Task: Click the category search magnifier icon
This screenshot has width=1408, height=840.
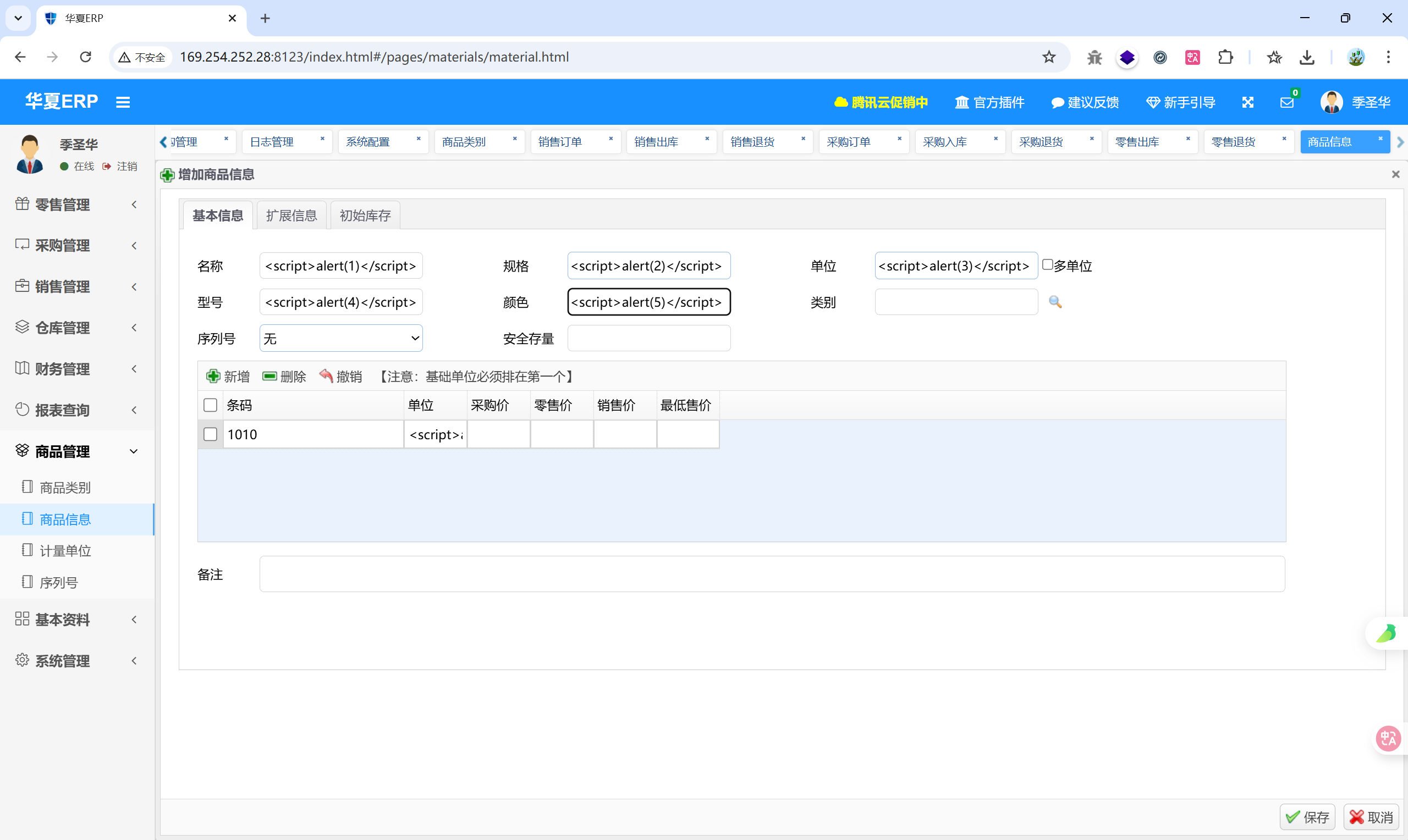Action: pyautogui.click(x=1055, y=302)
